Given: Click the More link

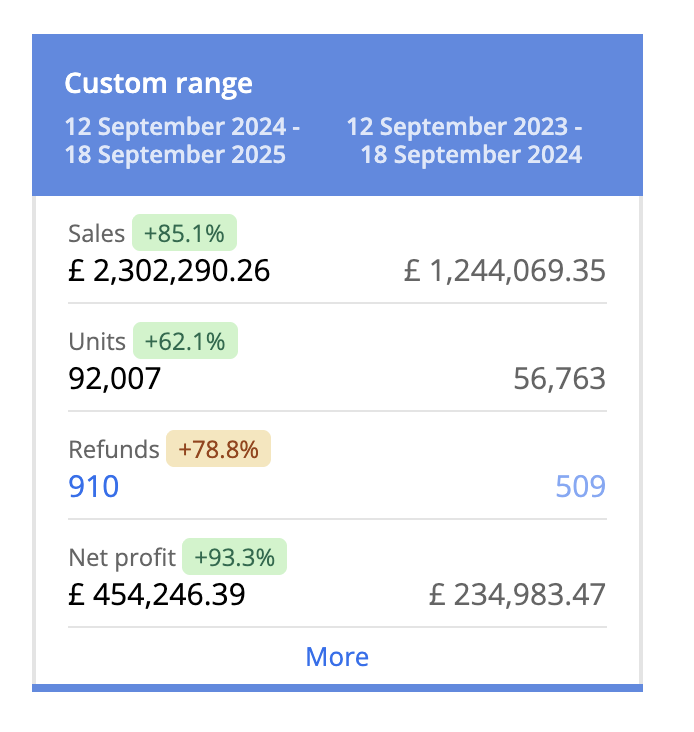Looking at the screenshot, I should click(x=337, y=657).
